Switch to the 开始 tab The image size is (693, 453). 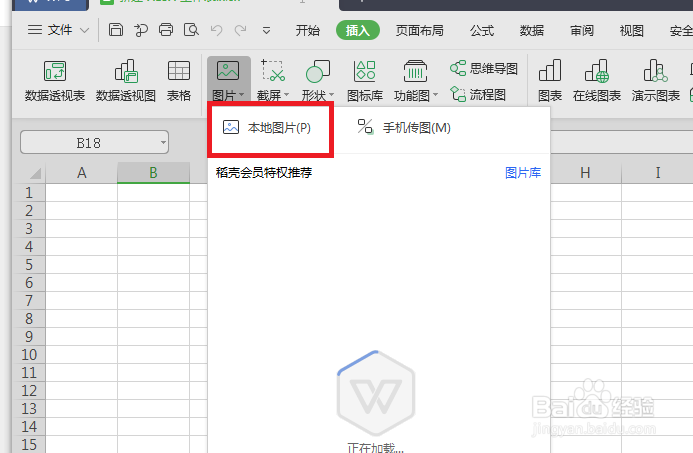308,30
